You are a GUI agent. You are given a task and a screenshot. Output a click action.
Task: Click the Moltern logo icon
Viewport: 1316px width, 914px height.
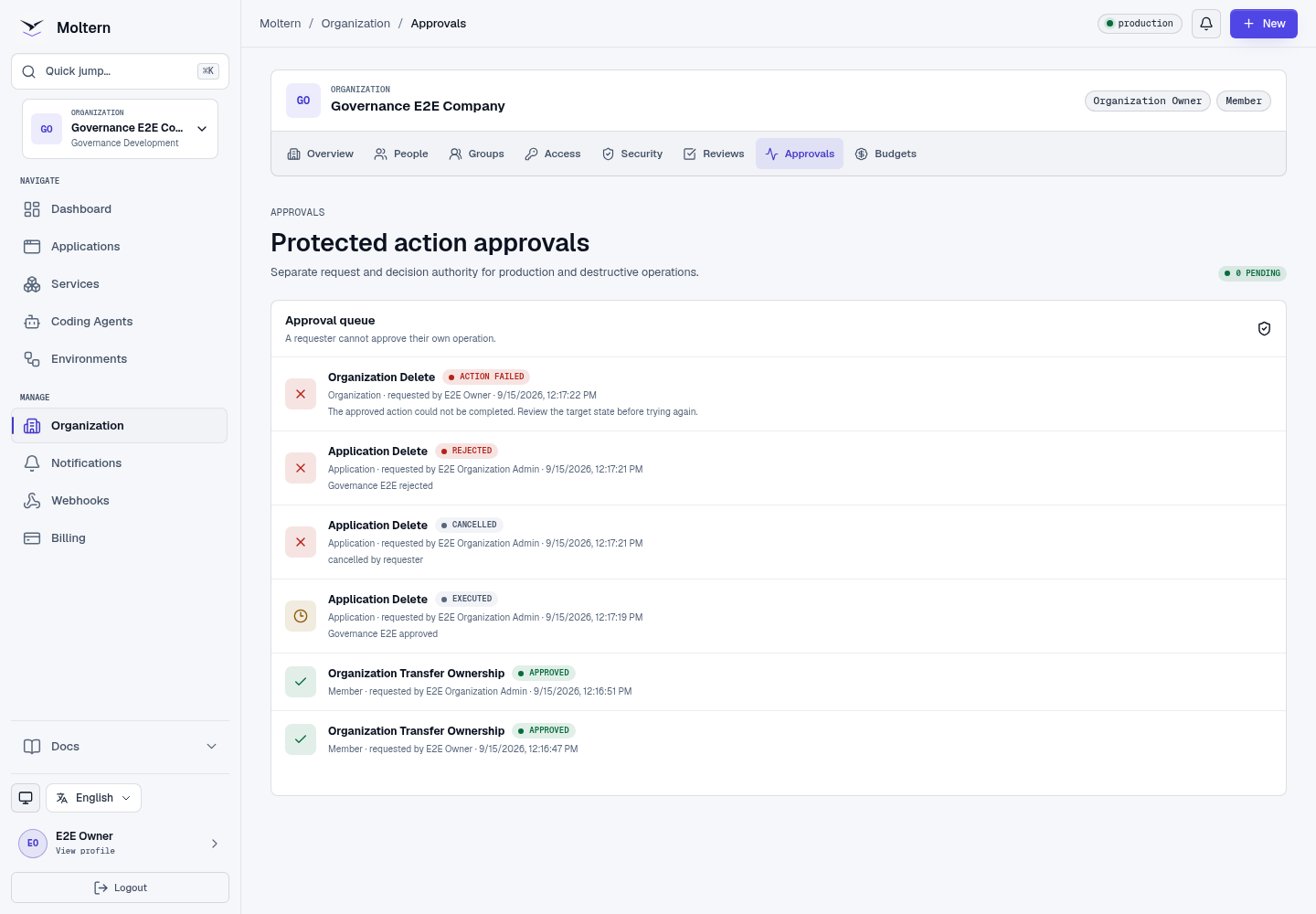pos(32,27)
